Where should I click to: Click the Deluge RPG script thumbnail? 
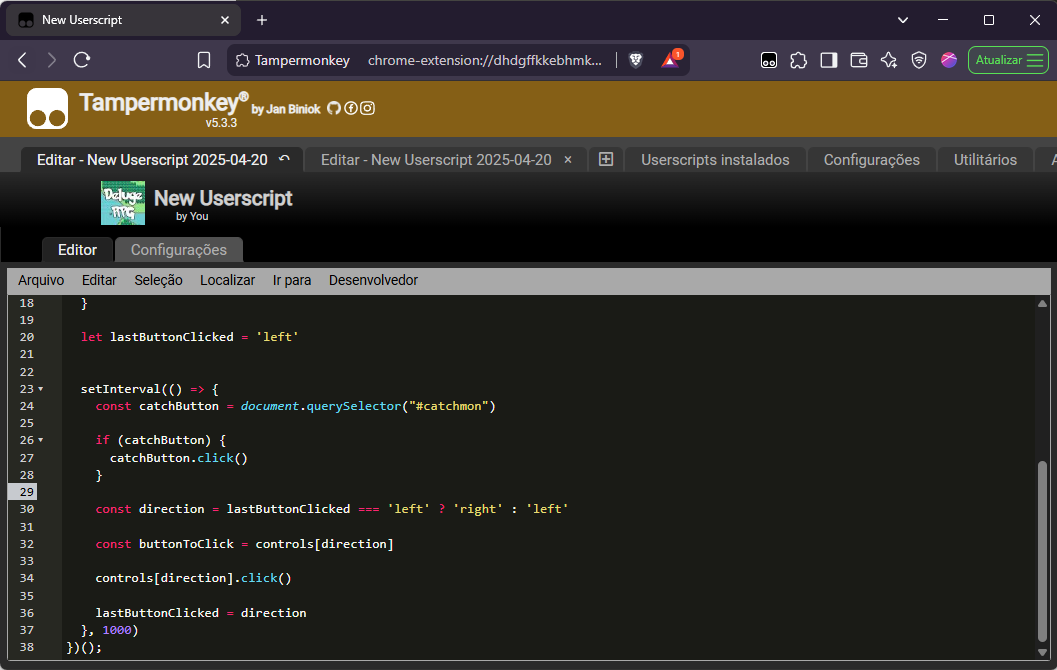[123, 203]
